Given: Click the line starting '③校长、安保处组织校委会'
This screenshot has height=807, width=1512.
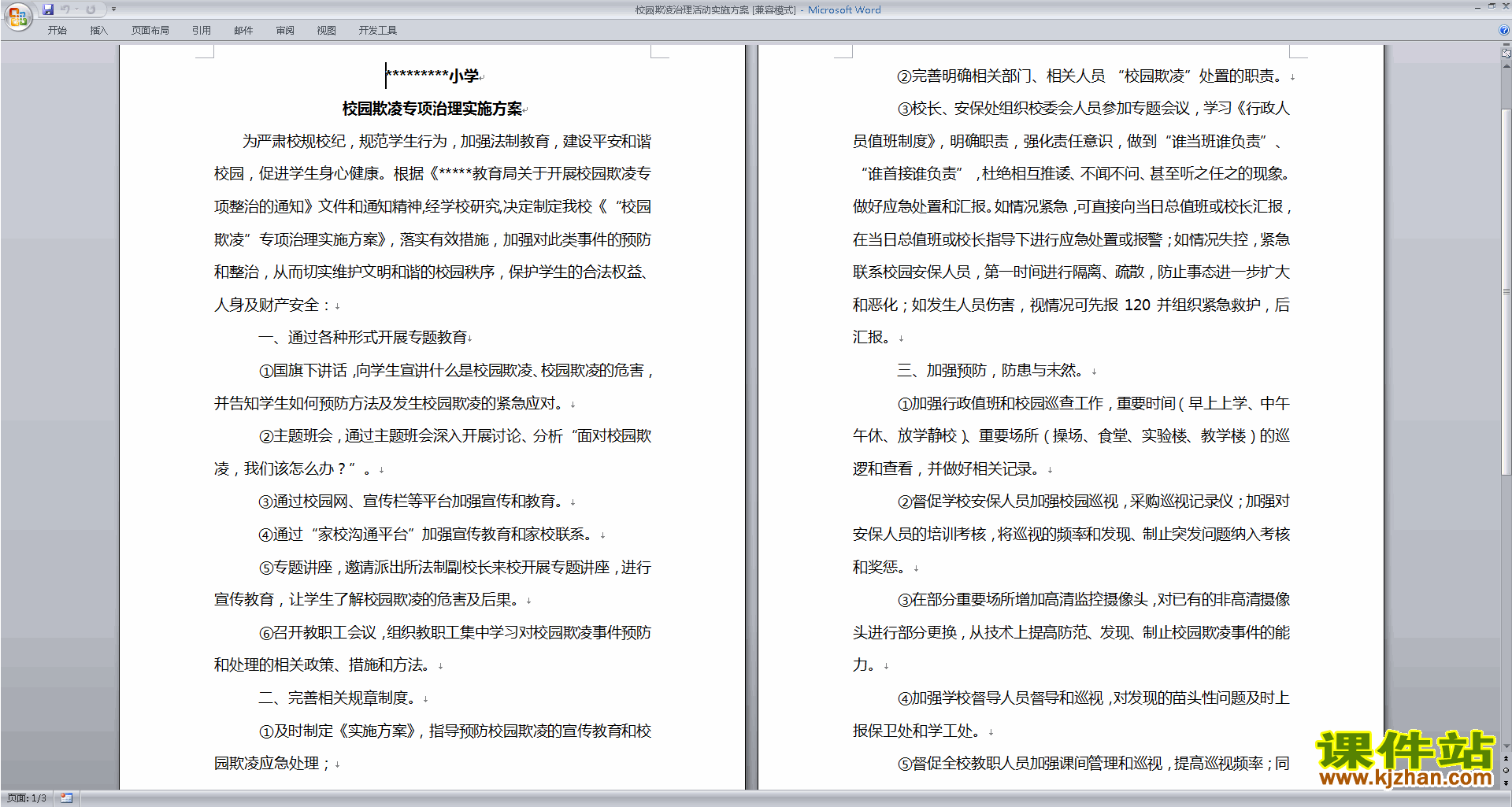Looking at the screenshot, I should [x=1094, y=109].
